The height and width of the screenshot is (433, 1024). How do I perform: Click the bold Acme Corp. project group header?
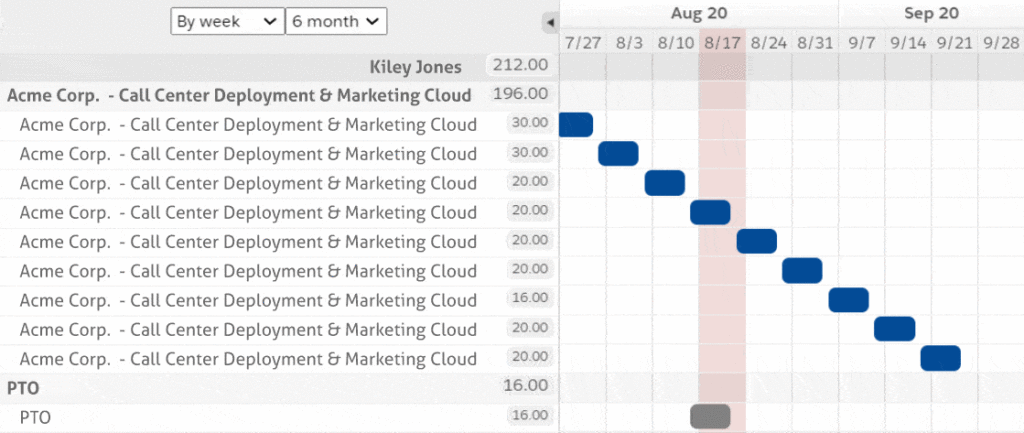[239, 95]
